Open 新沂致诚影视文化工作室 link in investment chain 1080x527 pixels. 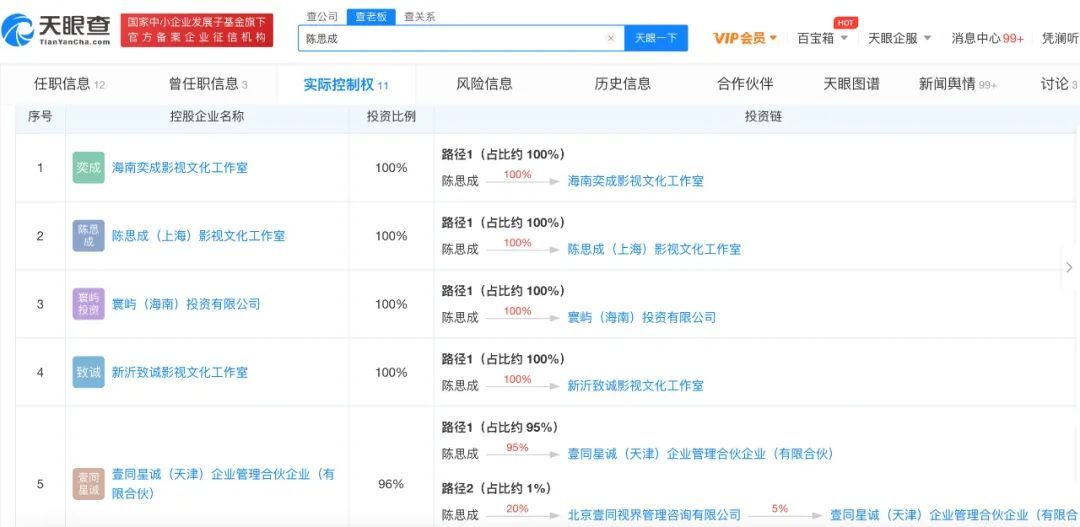636,386
